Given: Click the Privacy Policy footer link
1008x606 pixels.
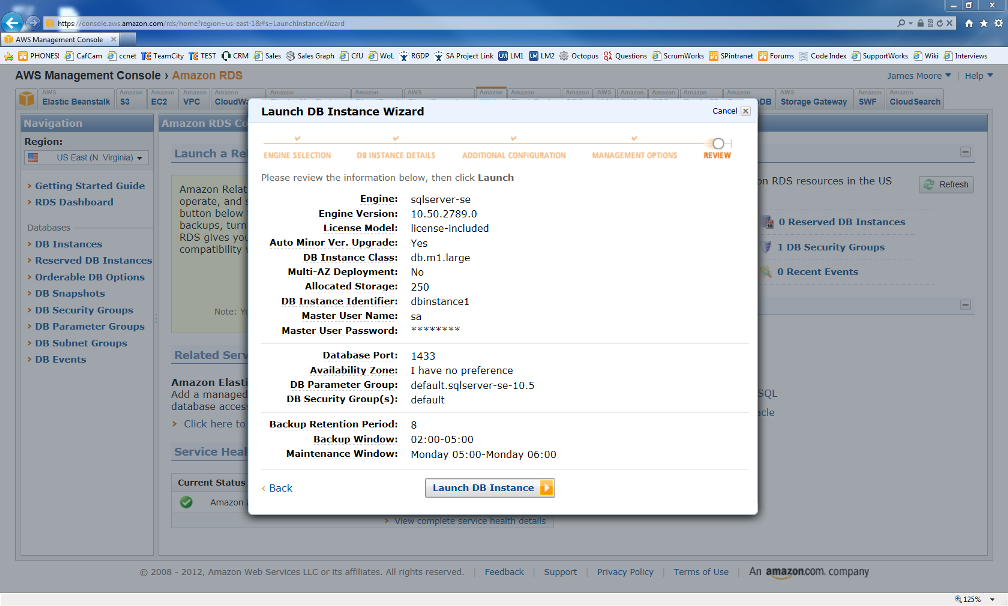Looking at the screenshot, I should 625,572.
